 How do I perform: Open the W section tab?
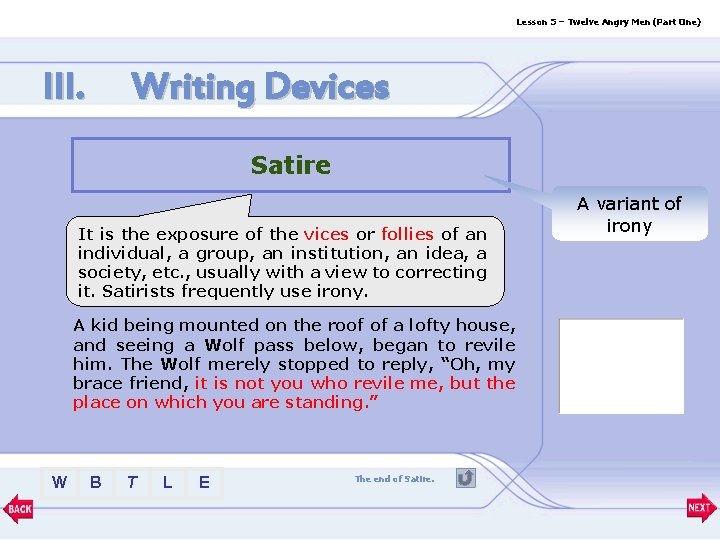click(59, 482)
